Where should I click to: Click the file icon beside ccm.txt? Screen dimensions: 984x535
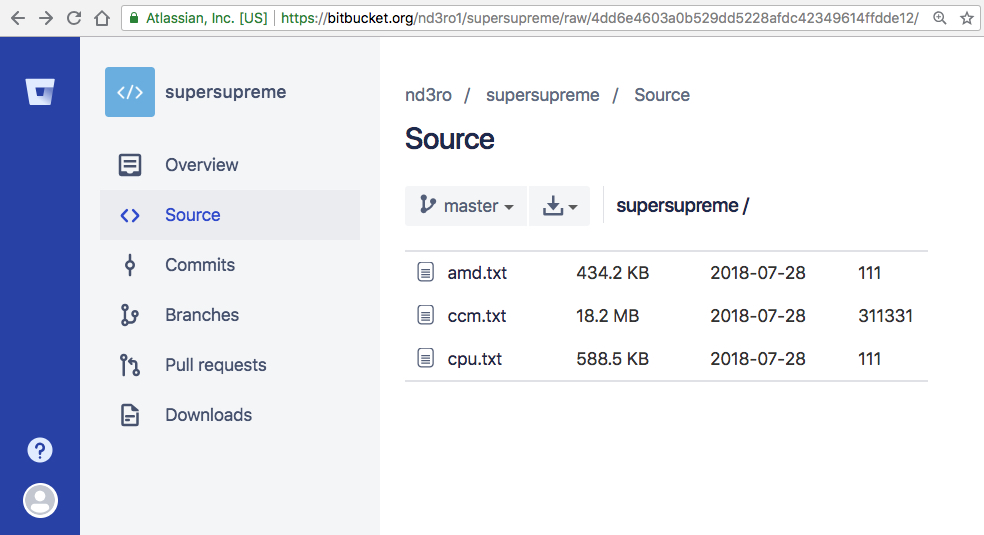click(425, 315)
